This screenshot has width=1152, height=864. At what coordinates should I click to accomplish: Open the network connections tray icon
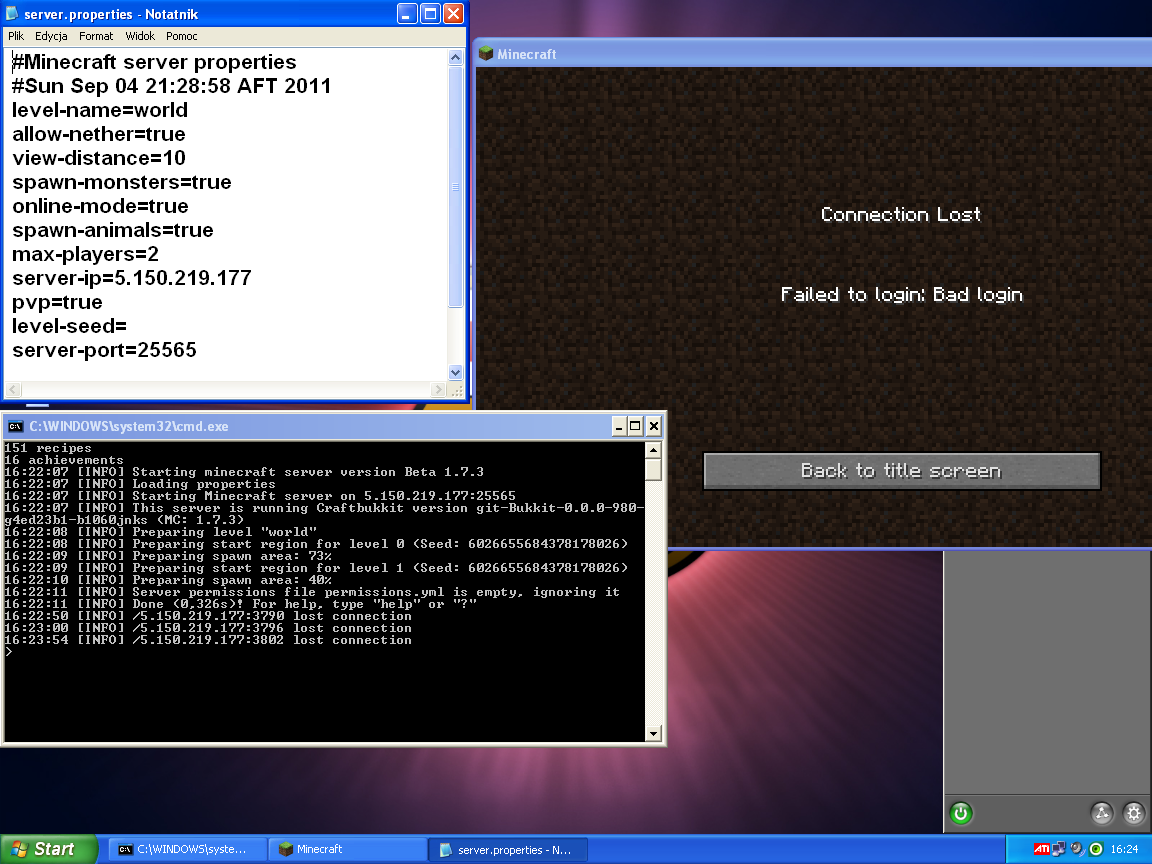pyautogui.click(x=1059, y=849)
